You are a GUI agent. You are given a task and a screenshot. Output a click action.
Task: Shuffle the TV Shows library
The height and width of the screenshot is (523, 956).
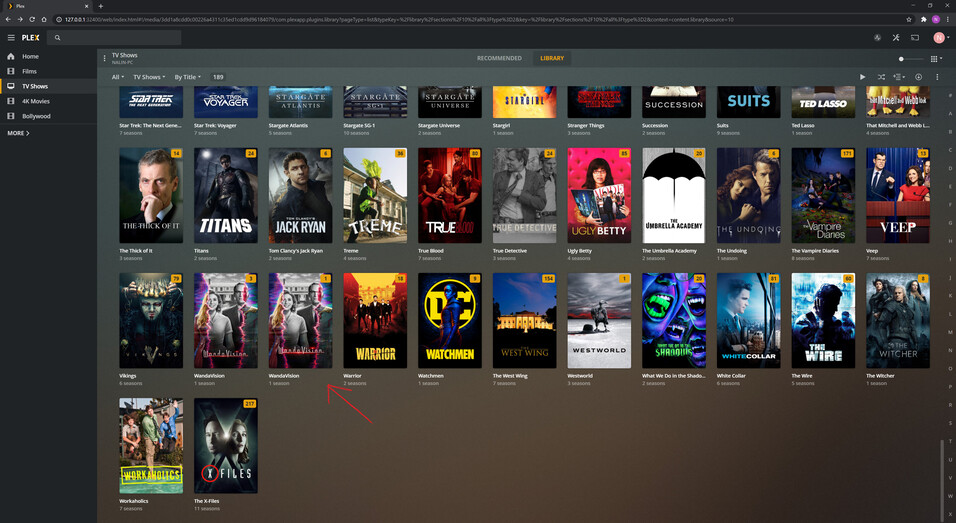(881, 77)
